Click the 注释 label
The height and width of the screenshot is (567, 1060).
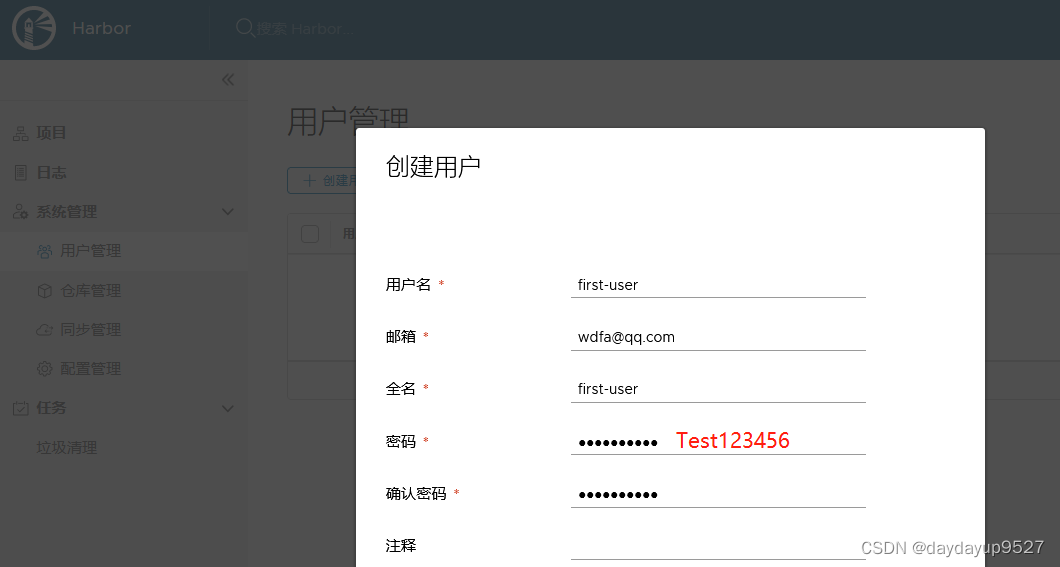coord(401,545)
